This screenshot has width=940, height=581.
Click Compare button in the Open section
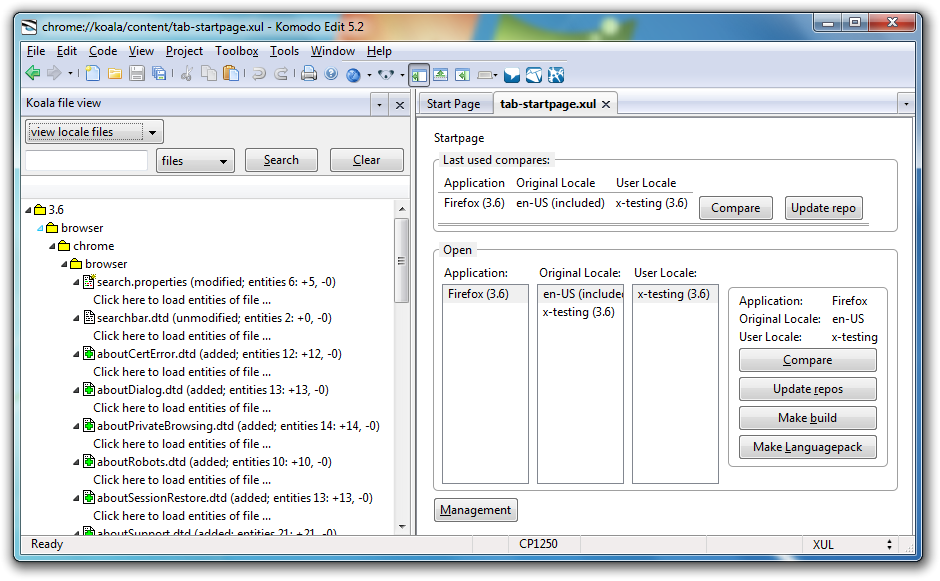click(808, 360)
